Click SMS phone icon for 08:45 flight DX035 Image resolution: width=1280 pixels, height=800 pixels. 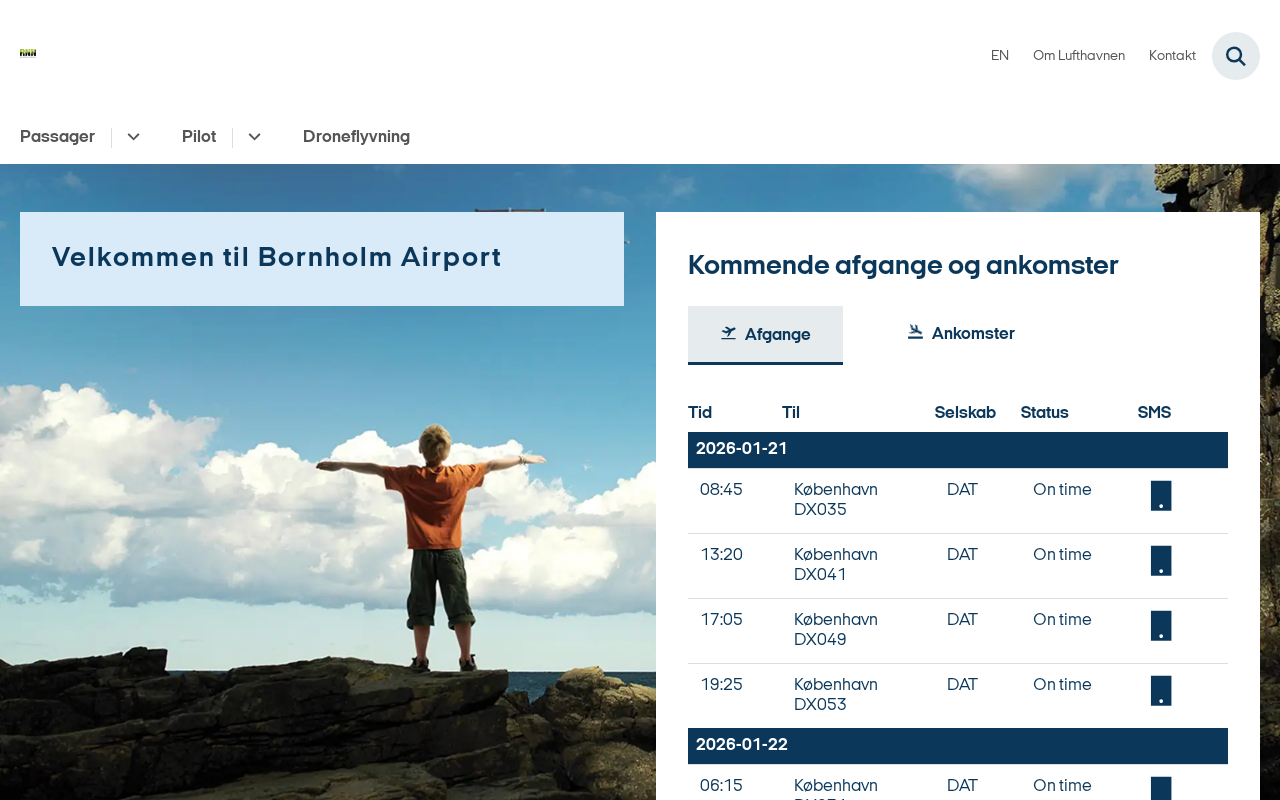[x=1161, y=496]
